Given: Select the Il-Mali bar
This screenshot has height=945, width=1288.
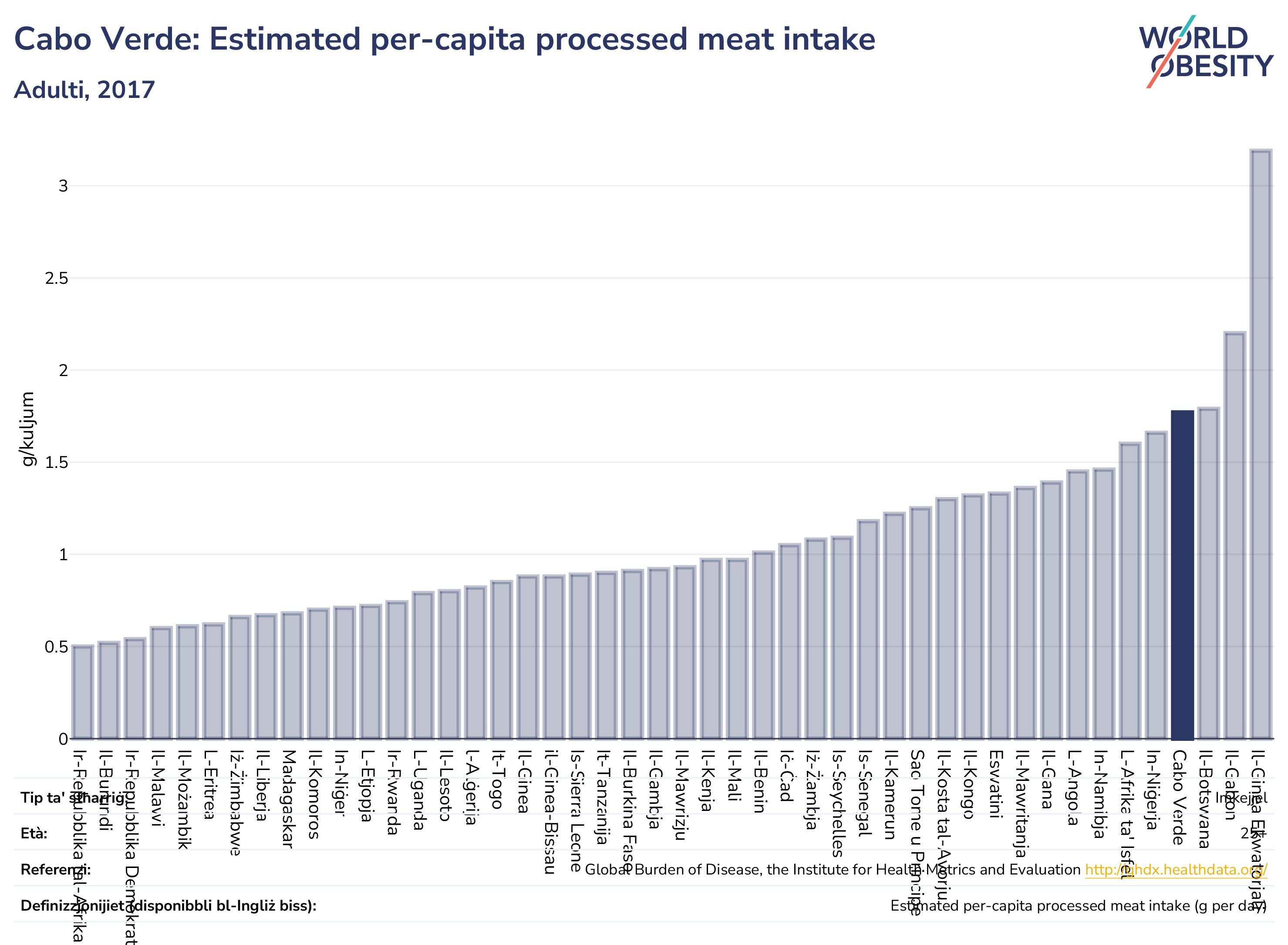Looking at the screenshot, I should [737, 649].
